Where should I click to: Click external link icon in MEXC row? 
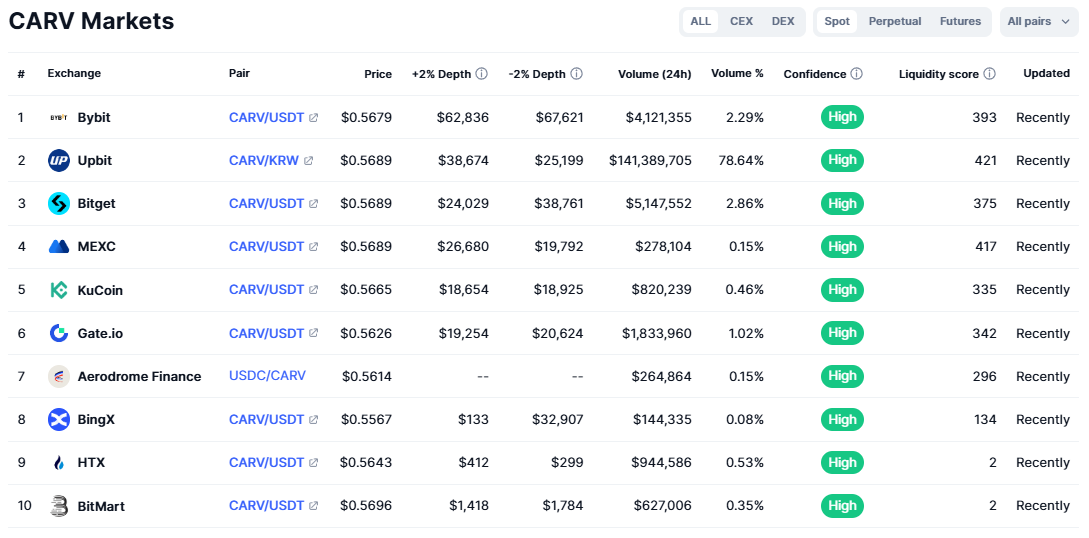pos(313,246)
